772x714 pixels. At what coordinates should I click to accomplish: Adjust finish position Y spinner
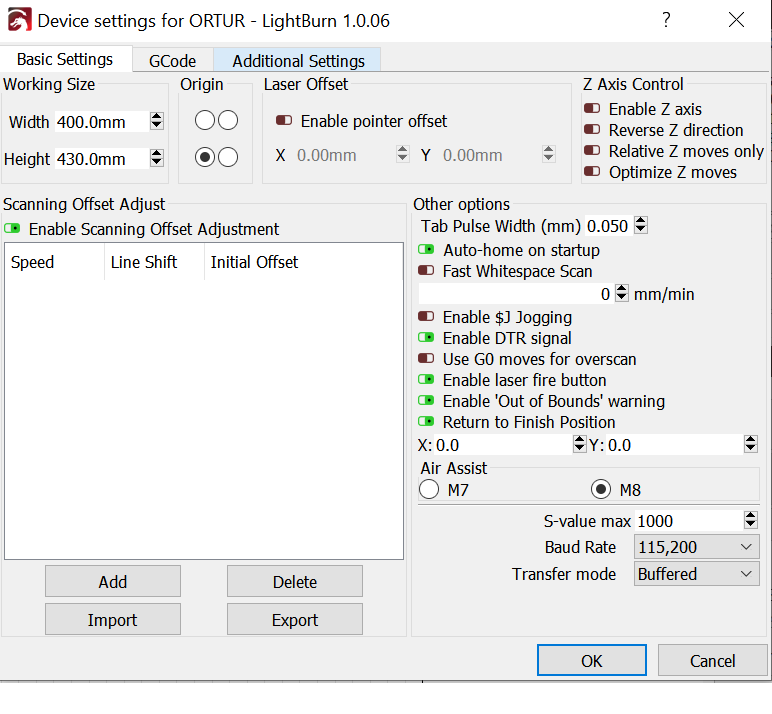pyautogui.click(x=751, y=444)
